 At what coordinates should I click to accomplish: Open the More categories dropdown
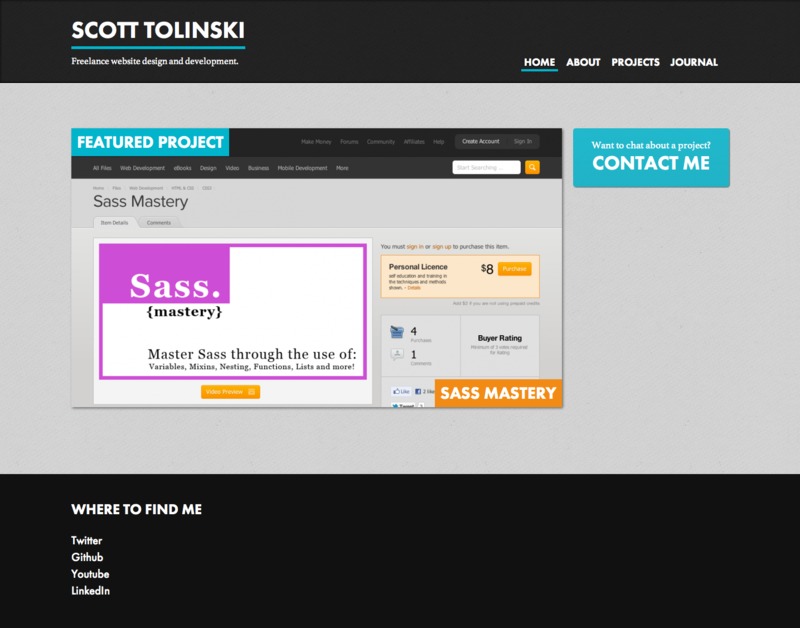pos(341,167)
